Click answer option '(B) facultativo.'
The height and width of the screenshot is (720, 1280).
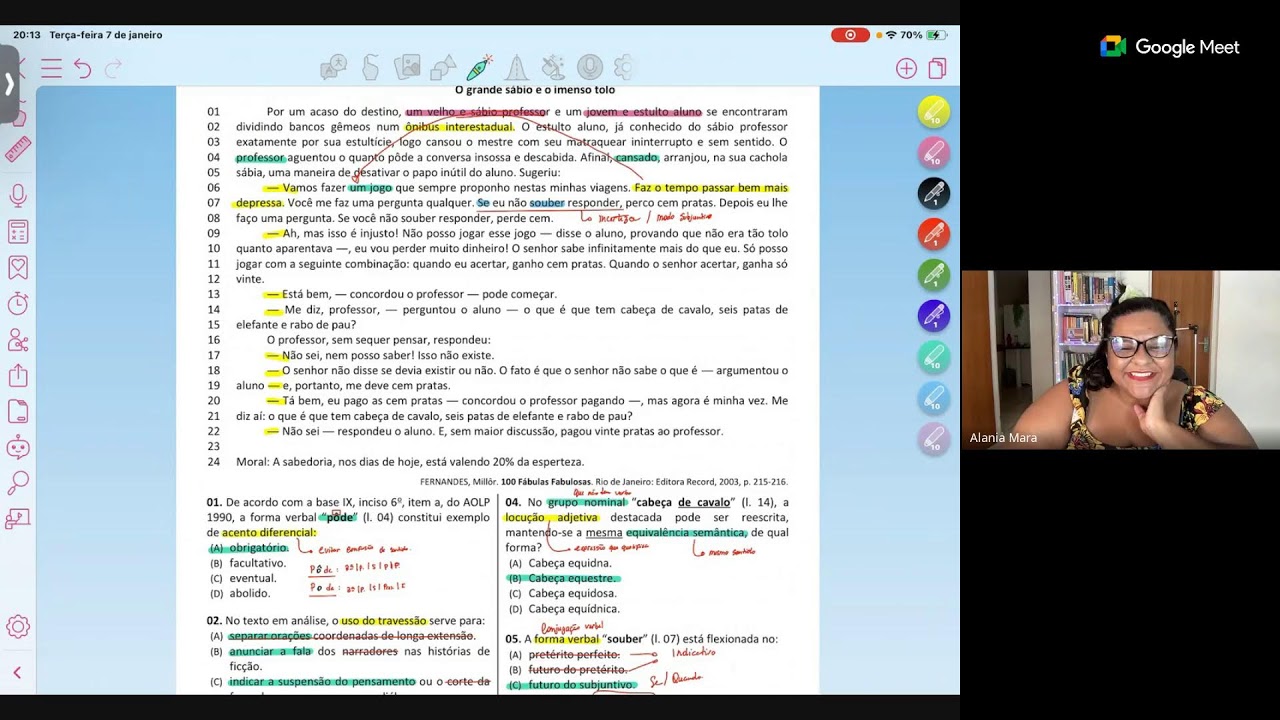pos(248,563)
